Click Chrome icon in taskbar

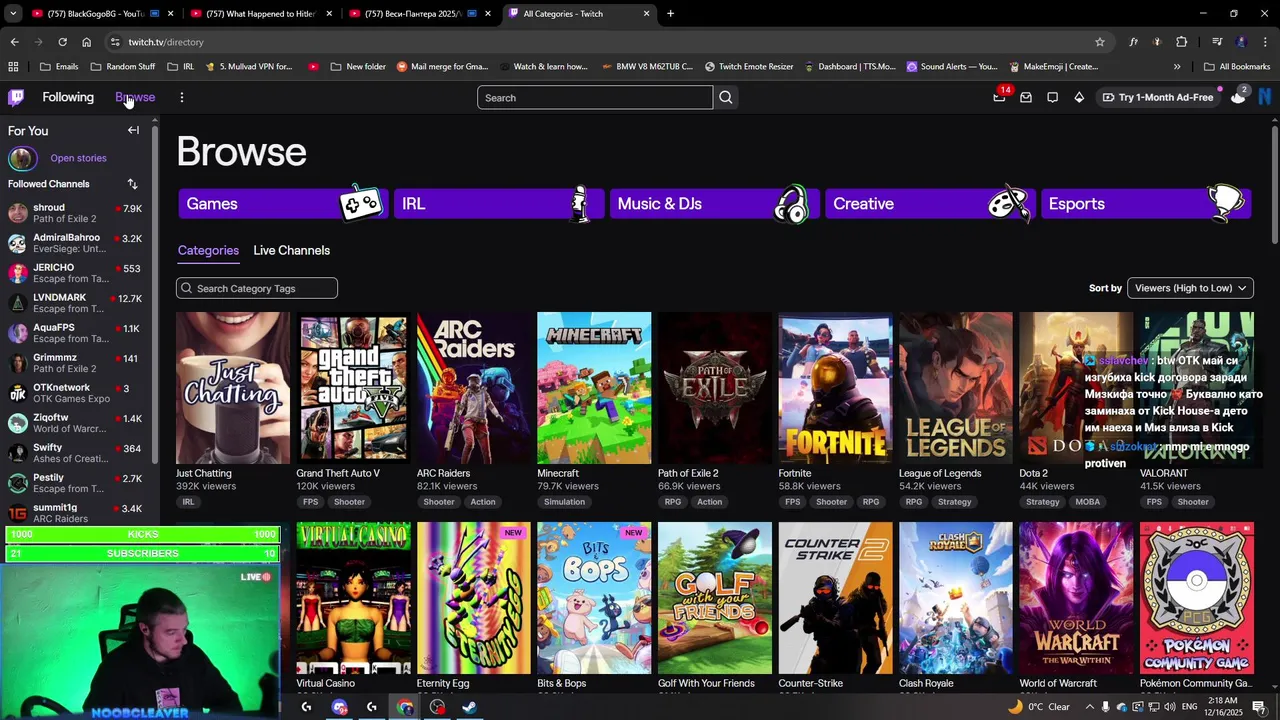[405, 707]
